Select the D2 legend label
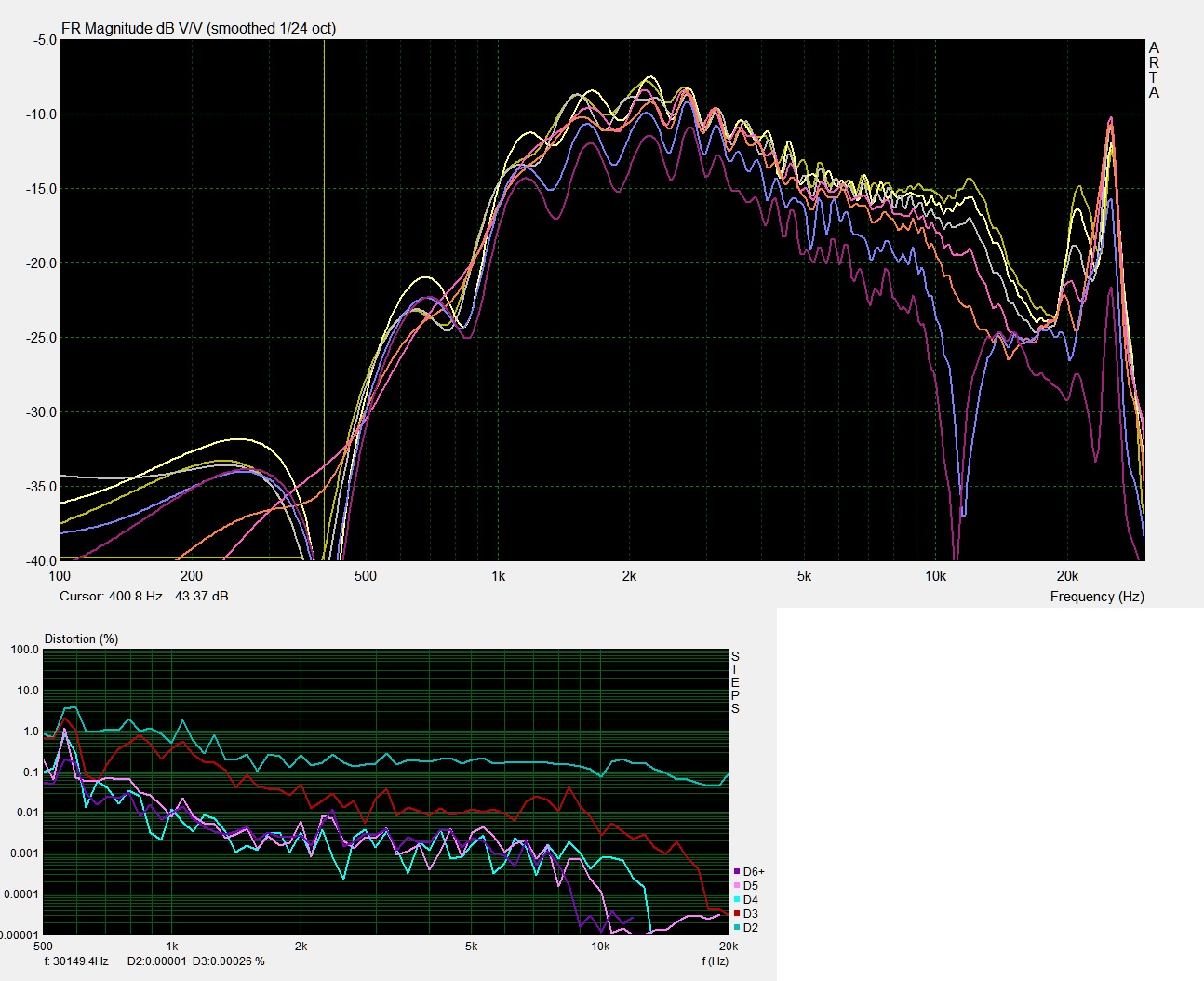Image resolution: width=1204 pixels, height=981 pixels. pyautogui.click(x=751, y=928)
